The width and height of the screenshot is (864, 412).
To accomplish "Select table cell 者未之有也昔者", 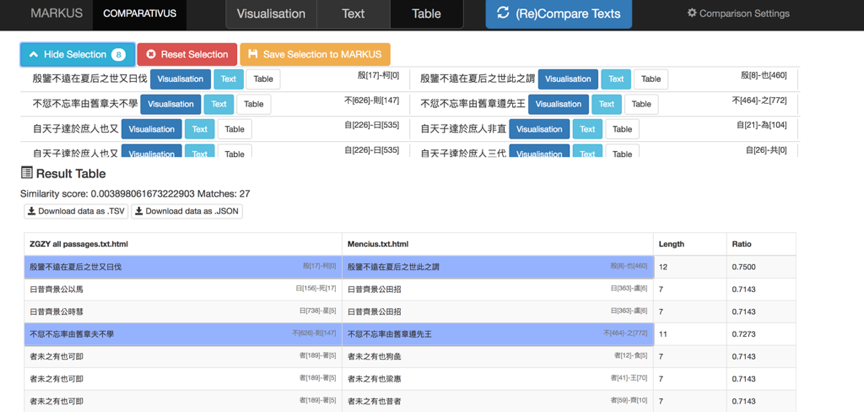I will click(498, 402).
